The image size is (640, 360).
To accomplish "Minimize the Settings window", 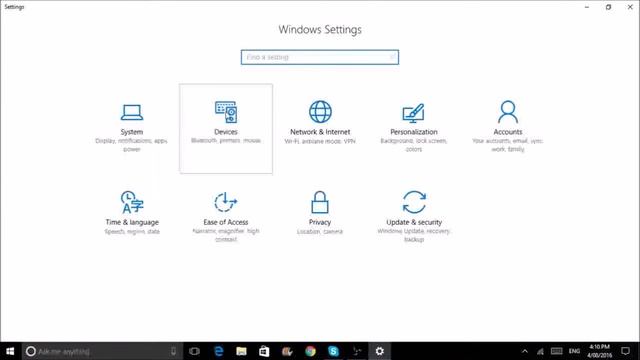I will (x=587, y=7).
